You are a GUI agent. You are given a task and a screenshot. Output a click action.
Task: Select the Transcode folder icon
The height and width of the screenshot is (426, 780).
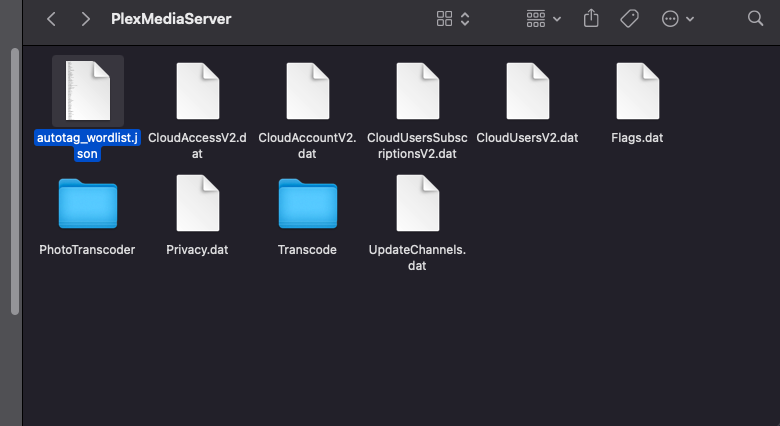coord(307,204)
